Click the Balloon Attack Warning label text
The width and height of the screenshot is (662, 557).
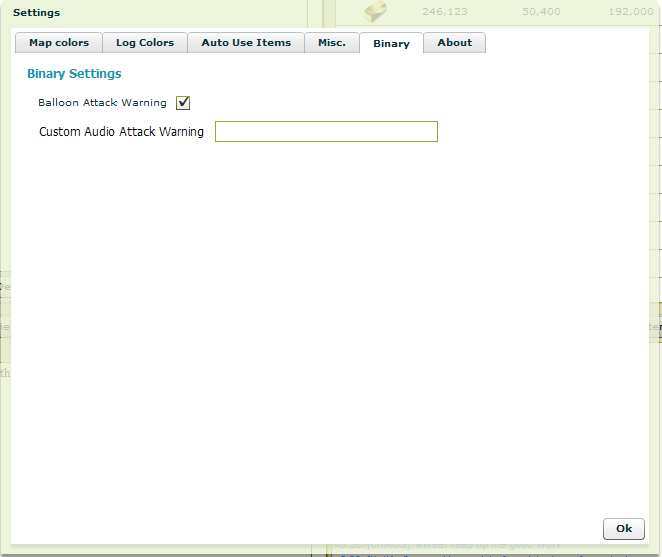(x=102, y=103)
